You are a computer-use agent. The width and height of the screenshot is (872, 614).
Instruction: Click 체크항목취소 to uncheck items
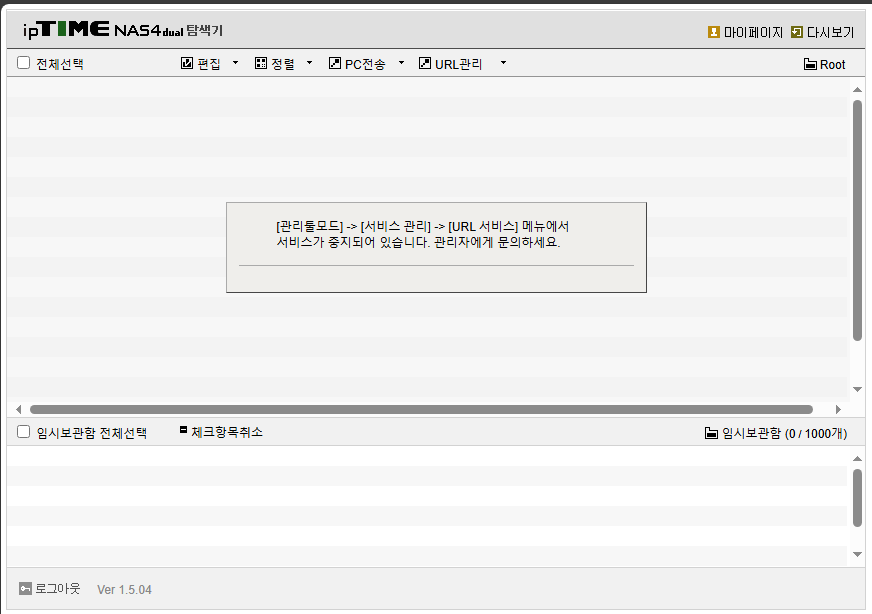(x=227, y=432)
